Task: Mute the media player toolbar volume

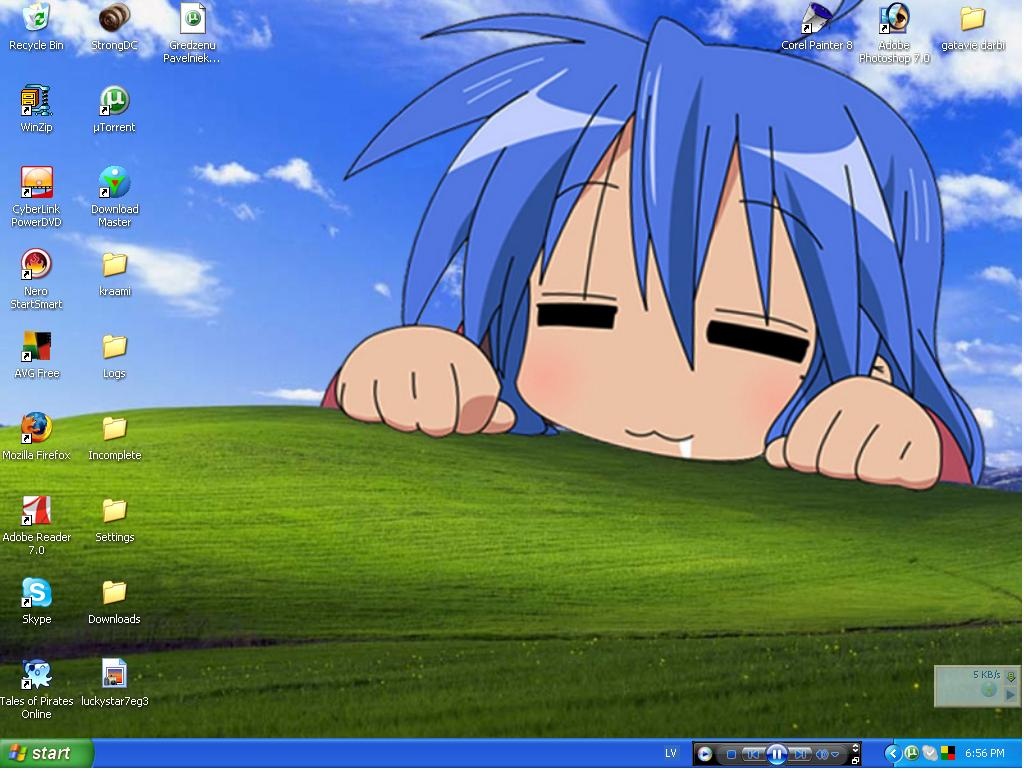Action: point(821,755)
